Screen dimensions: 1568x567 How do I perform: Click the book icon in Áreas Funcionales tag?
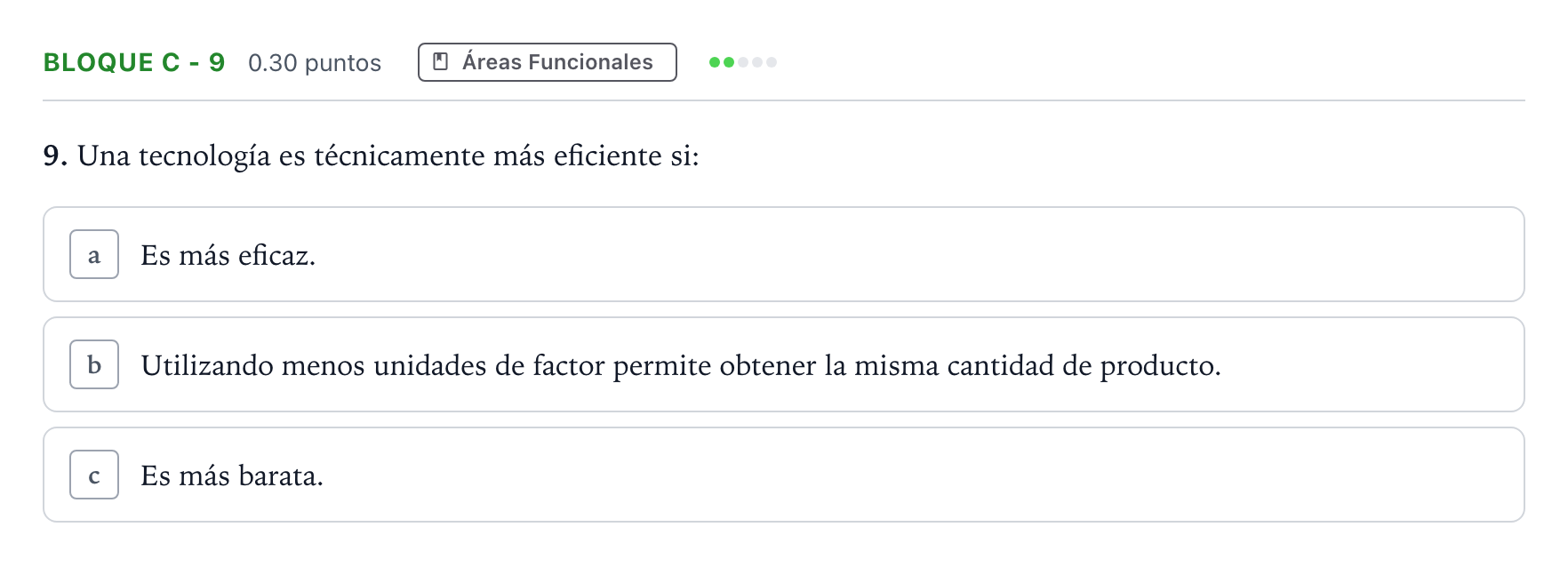click(440, 61)
